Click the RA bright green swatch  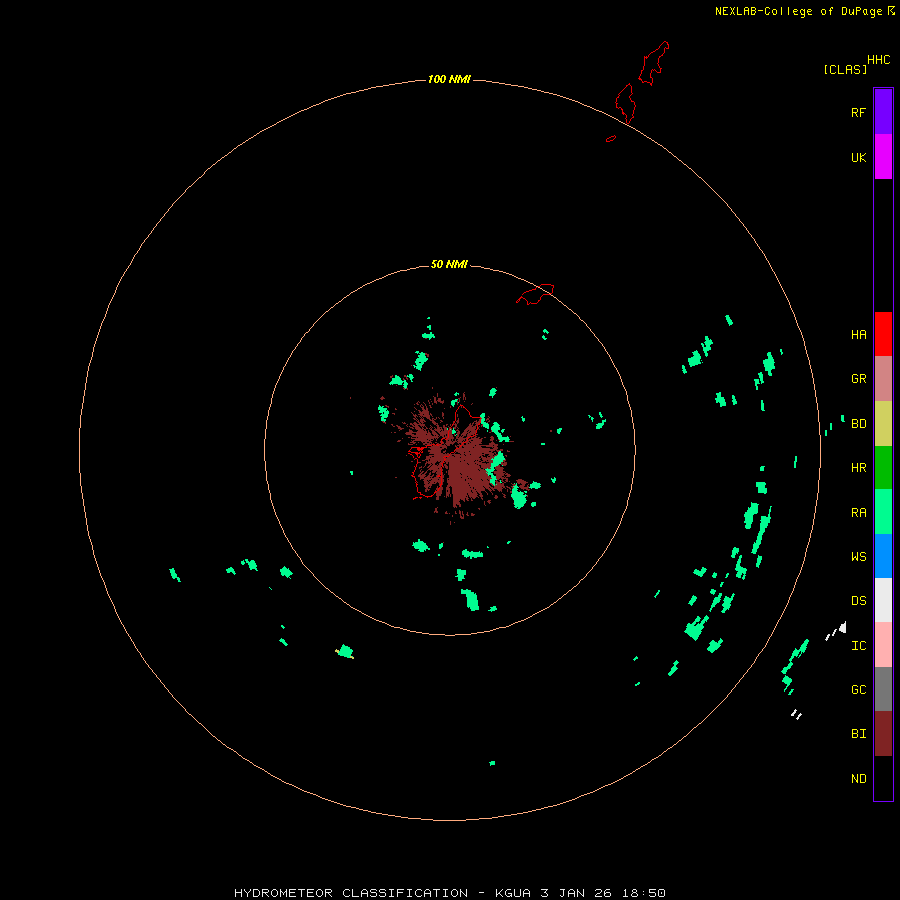click(x=883, y=512)
